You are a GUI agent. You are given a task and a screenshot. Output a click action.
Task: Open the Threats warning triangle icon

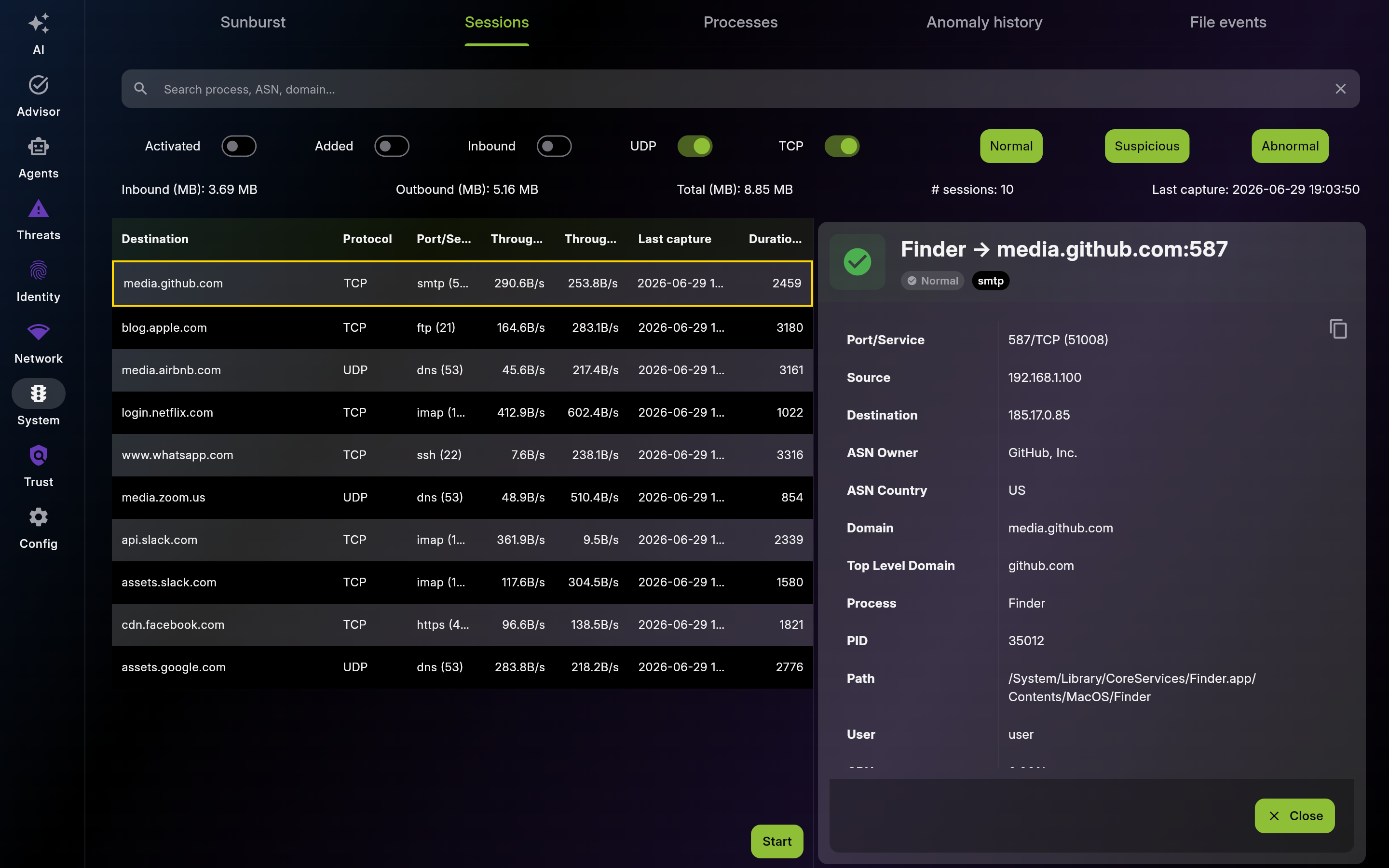point(39,208)
